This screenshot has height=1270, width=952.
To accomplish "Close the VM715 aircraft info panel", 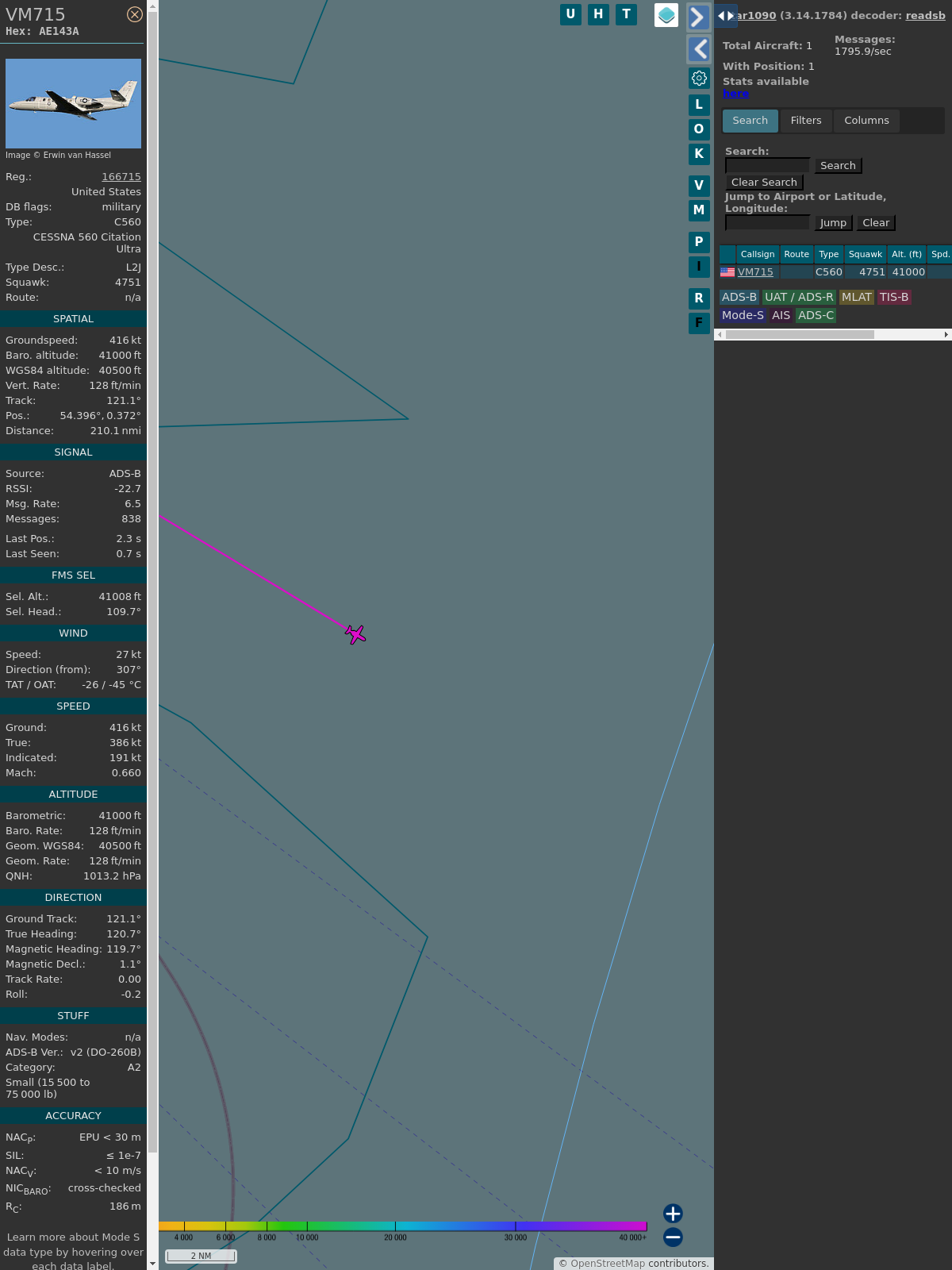I will click(x=135, y=14).
